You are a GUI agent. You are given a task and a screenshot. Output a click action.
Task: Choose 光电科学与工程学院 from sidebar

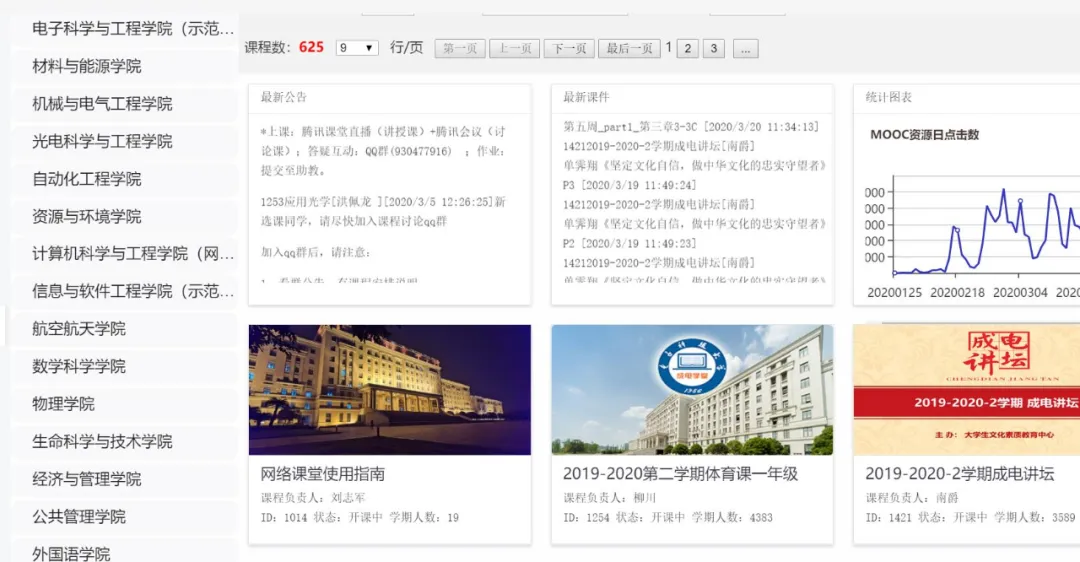click(x=125, y=141)
